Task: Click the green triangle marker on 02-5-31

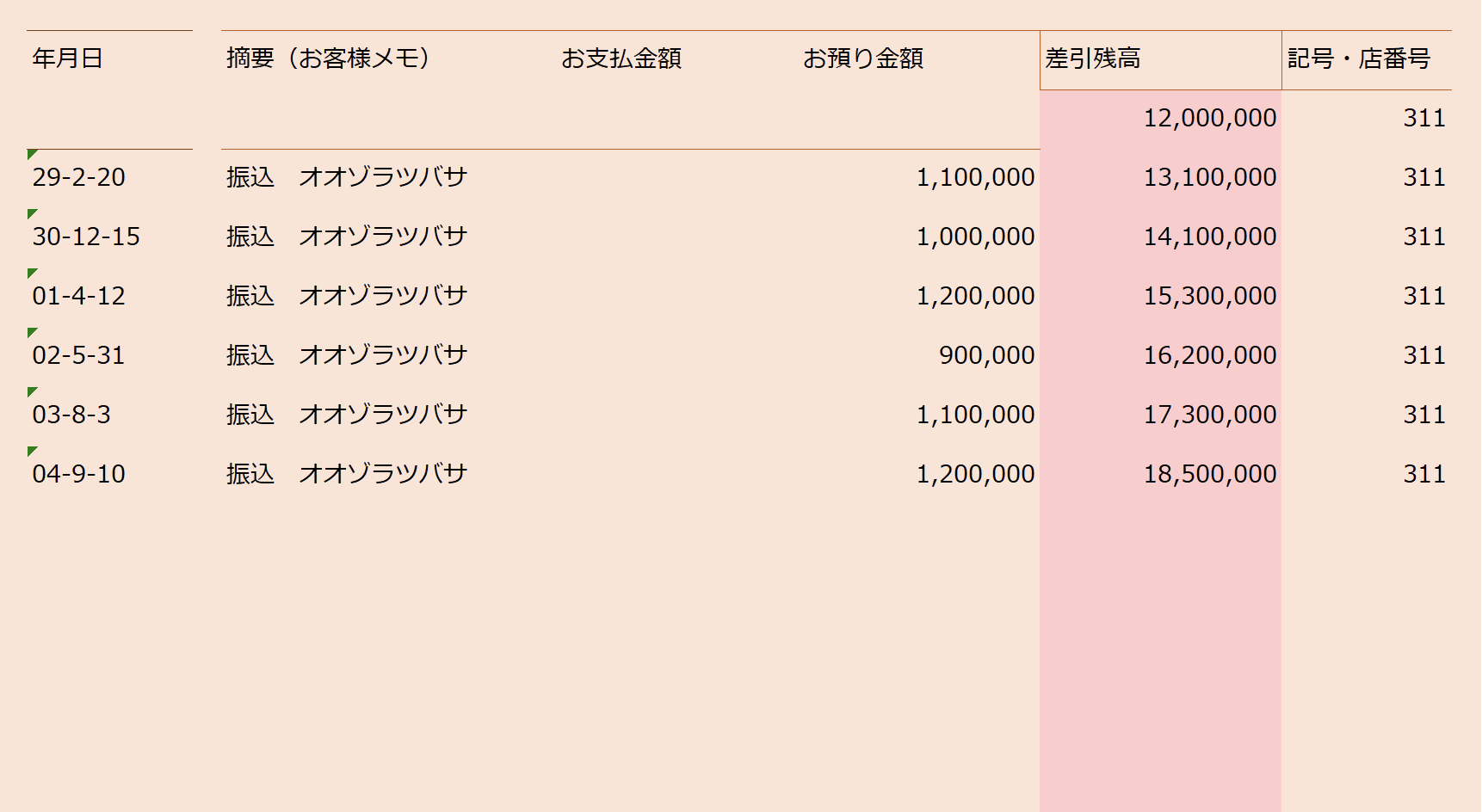Action: (x=32, y=332)
